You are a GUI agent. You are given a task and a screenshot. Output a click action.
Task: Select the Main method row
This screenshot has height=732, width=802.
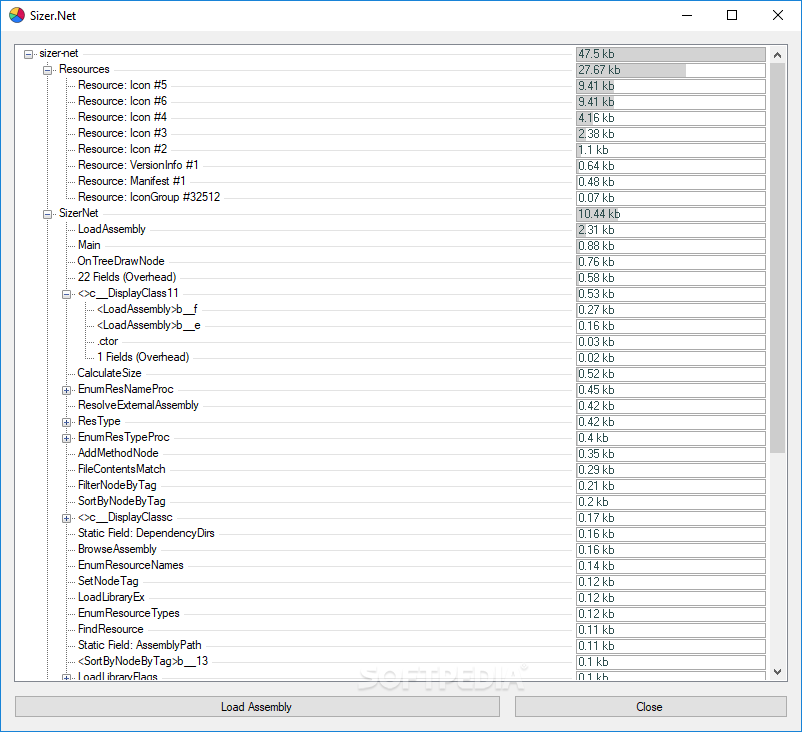(x=89, y=245)
